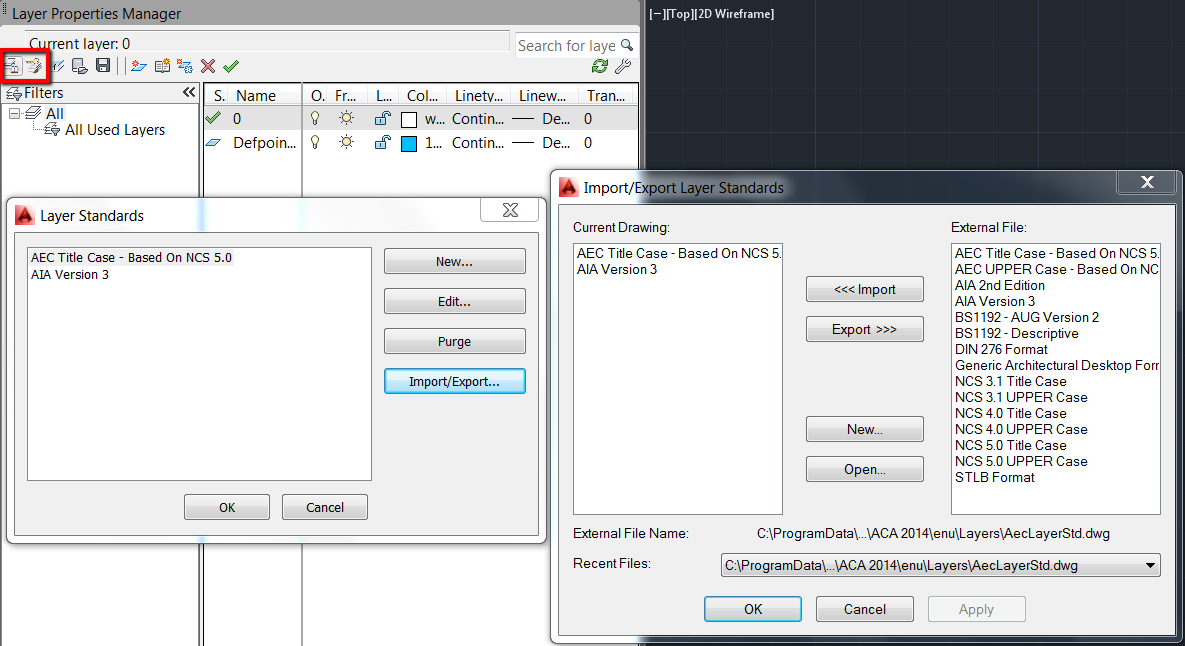Collapse the Filters panel with double chevron
The image size is (1185, 646).
click(x=189, y=92)
